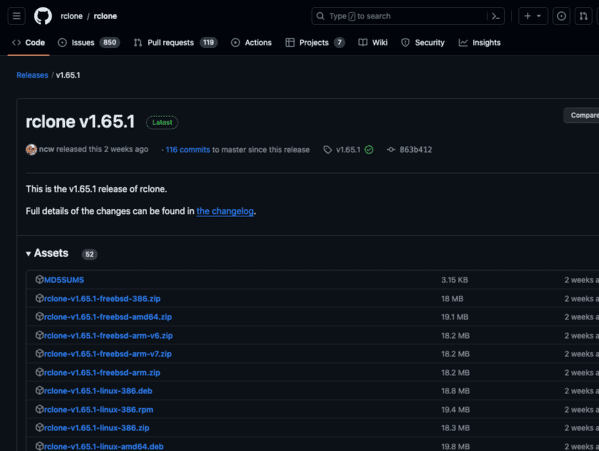Switch to the Wiki tab
This screenshot has width=599, height=451.
coord(373,43)
